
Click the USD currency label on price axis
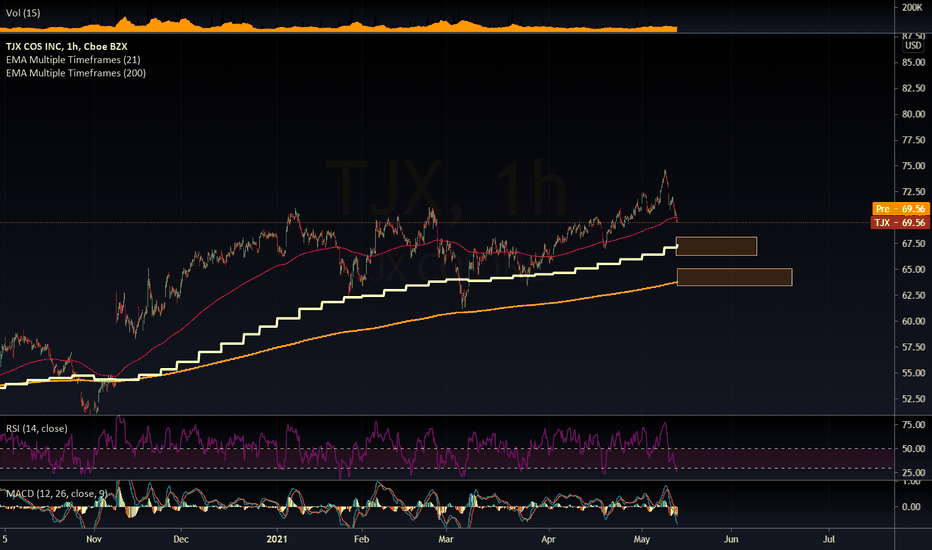(x=913, y=46)
